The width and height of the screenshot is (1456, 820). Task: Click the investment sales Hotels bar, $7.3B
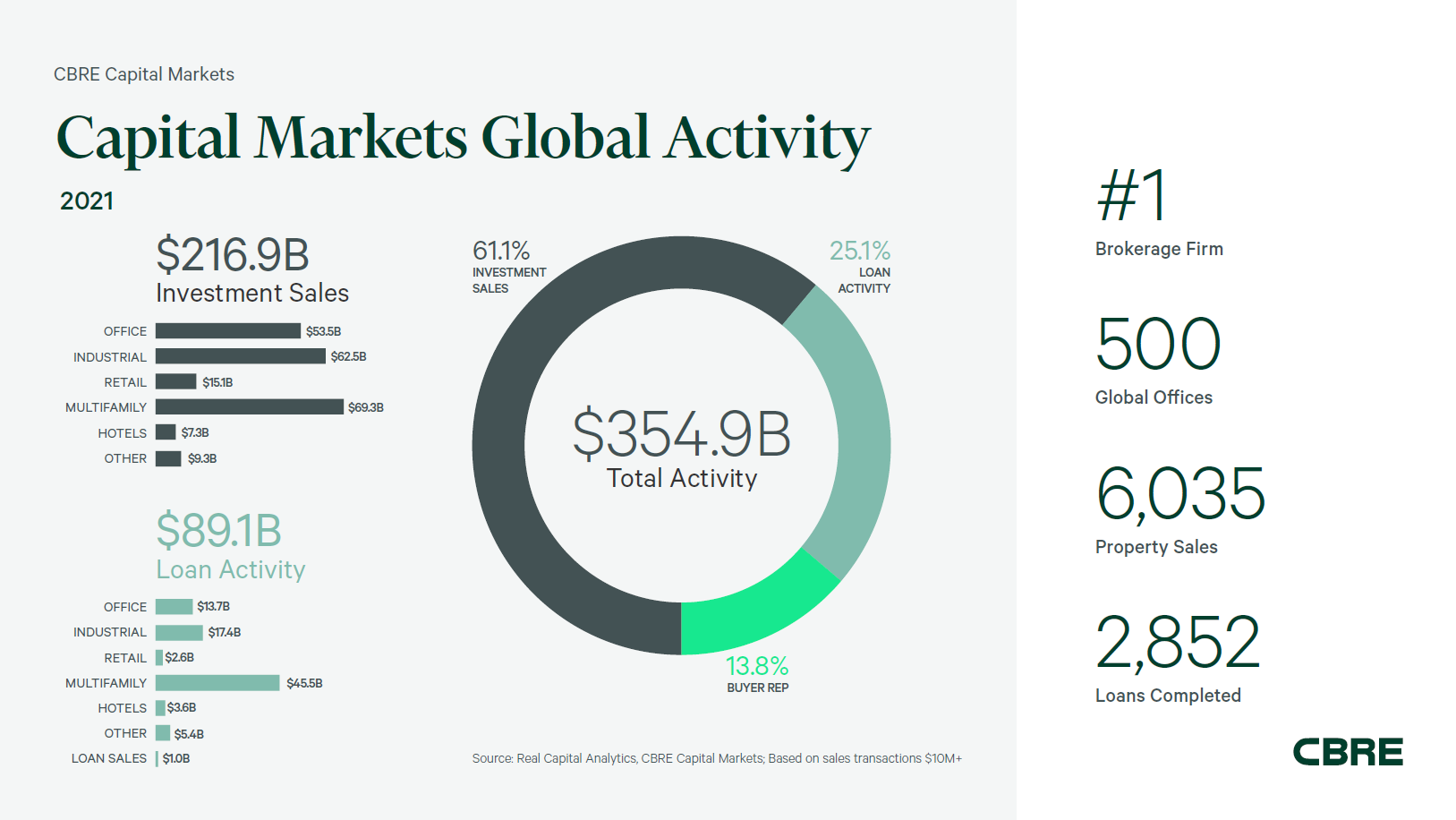point(166,432)
